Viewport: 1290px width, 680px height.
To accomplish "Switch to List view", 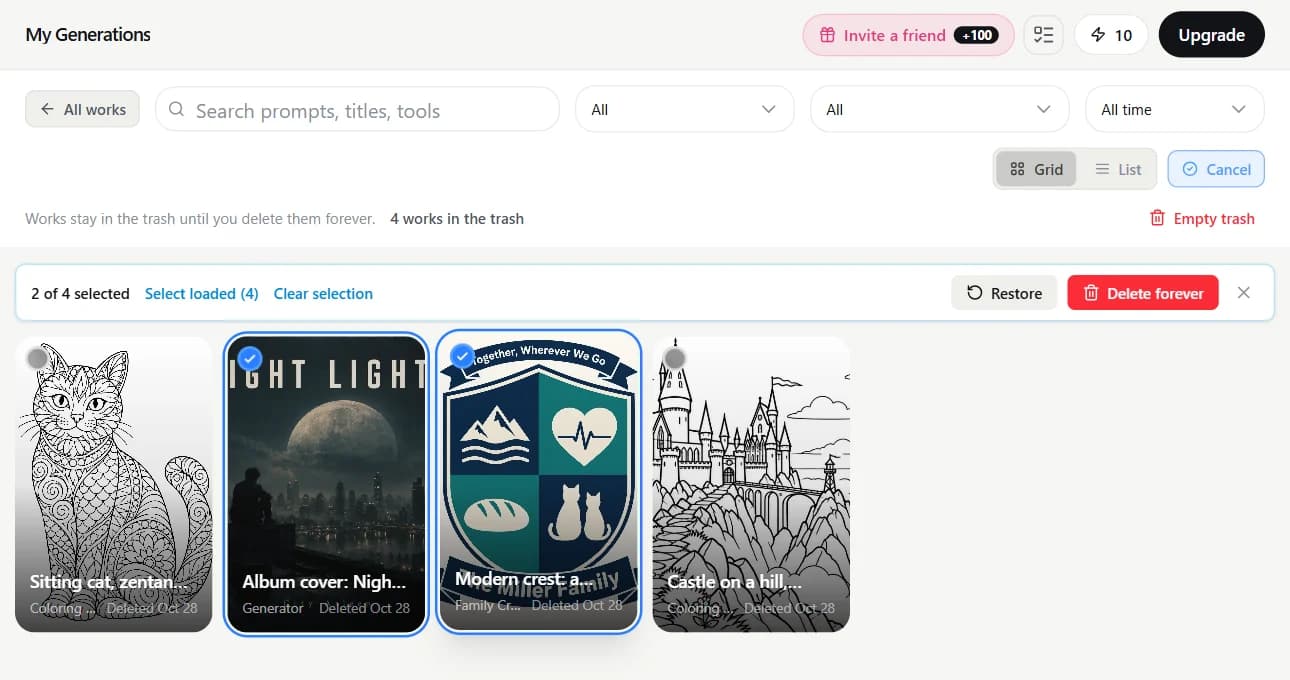I will pos(1117,169).
